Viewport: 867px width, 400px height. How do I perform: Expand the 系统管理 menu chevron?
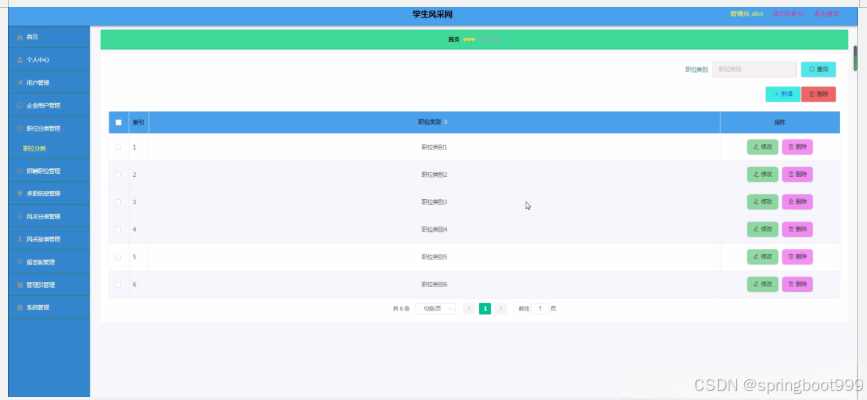pyautogui.click(x=80, y=307)
